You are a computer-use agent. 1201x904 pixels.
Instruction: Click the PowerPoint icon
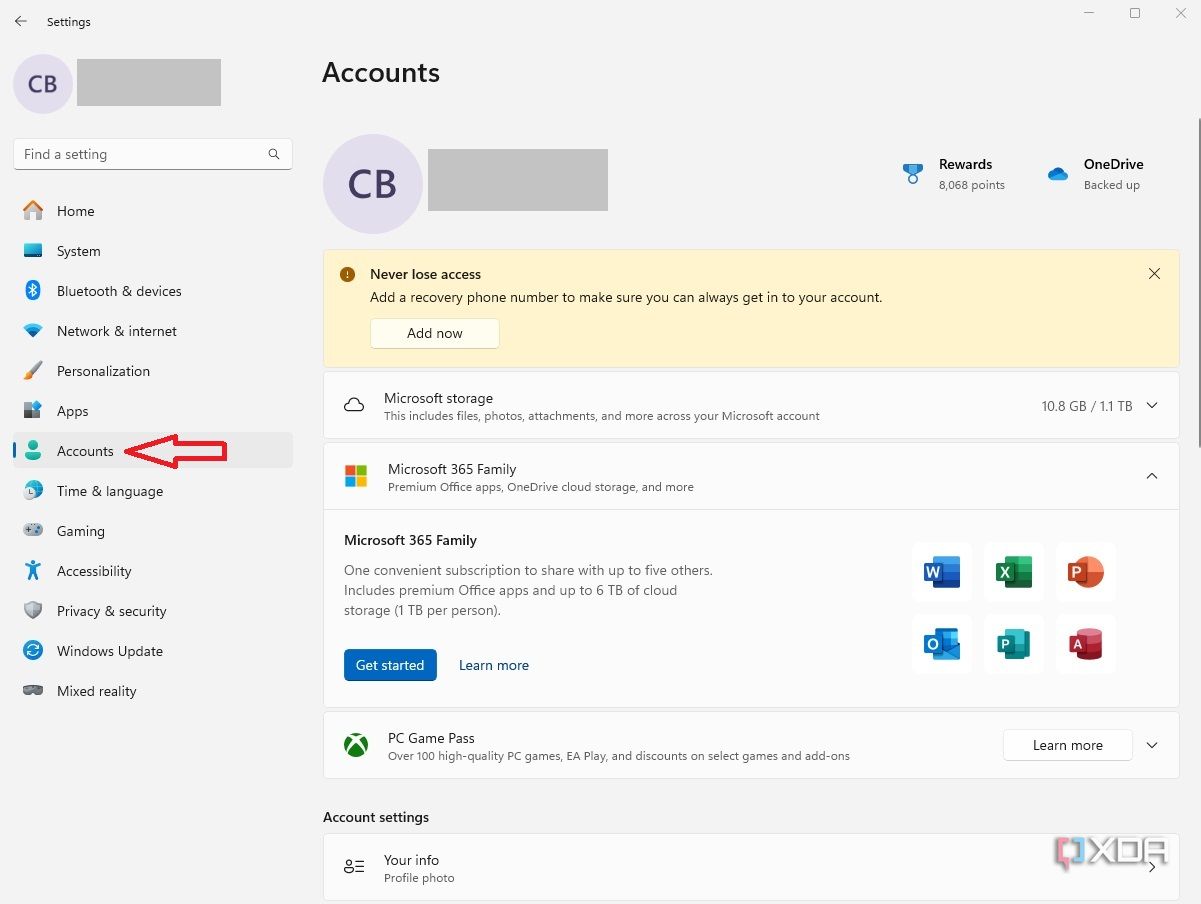(1085, 571)
